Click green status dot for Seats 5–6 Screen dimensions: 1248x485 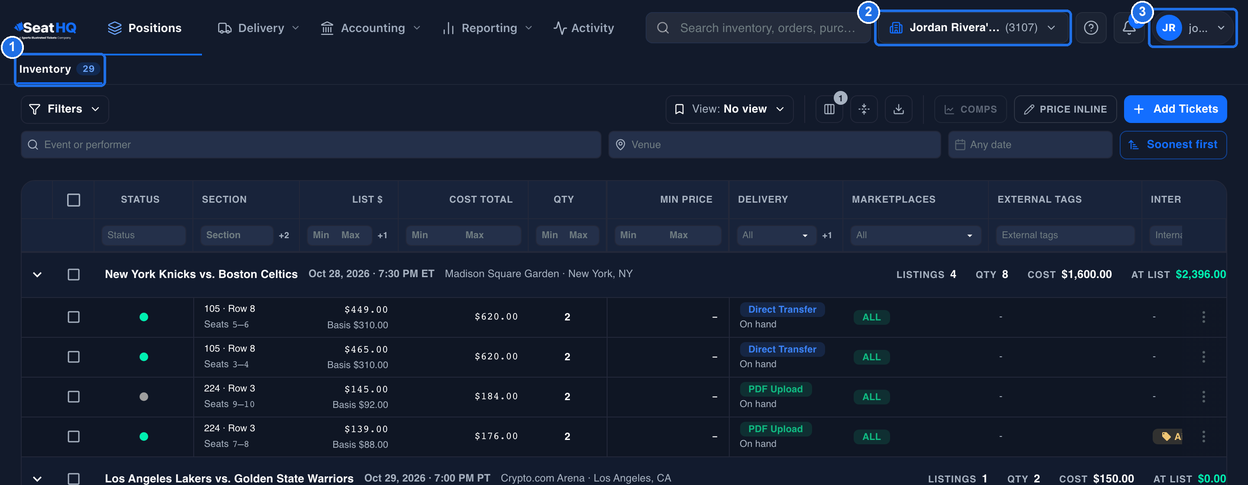coord(144,317)
